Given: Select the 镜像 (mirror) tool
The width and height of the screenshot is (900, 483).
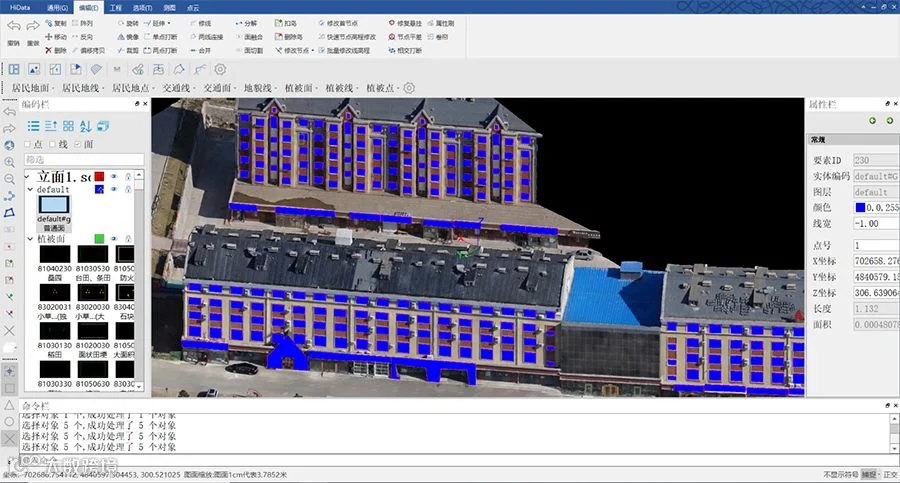Looking at the screenshot, I should pyautogui.click(x=128, y=37).
